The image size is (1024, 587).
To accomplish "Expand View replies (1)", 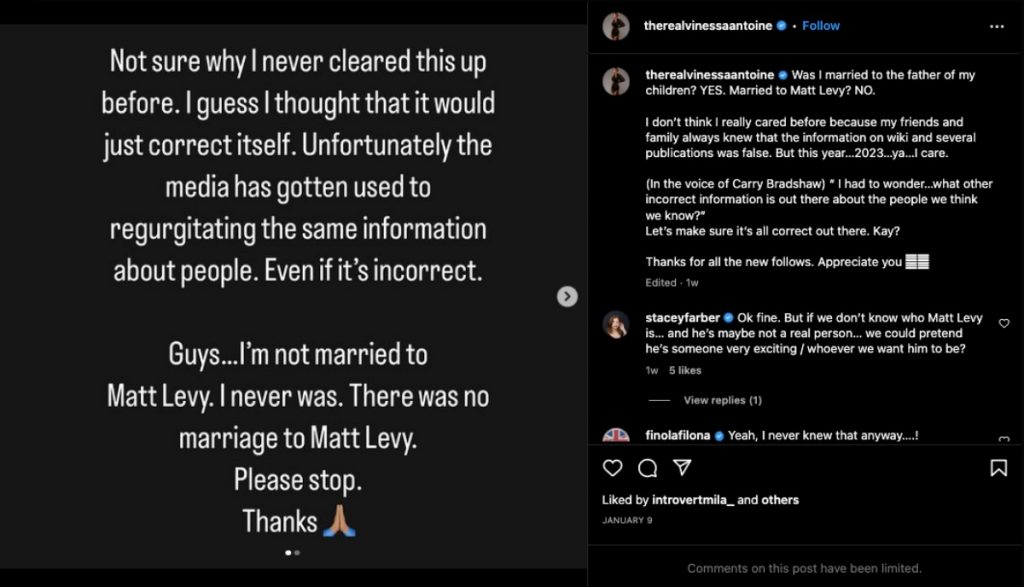I will 722,400.
